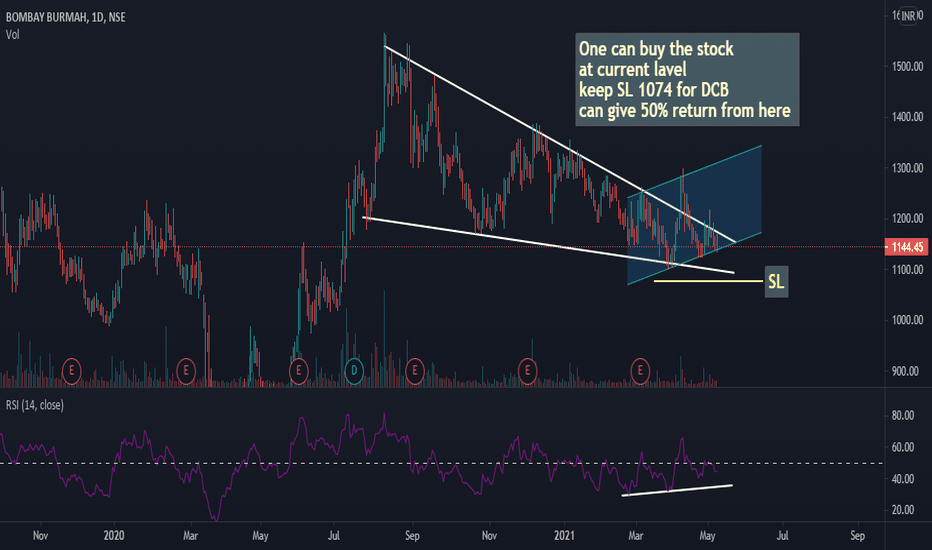The width and height of the screenshot is (932, 550).
Task: Click the 'keep SL 1074 for DCB' line
Action: point(653,90)
